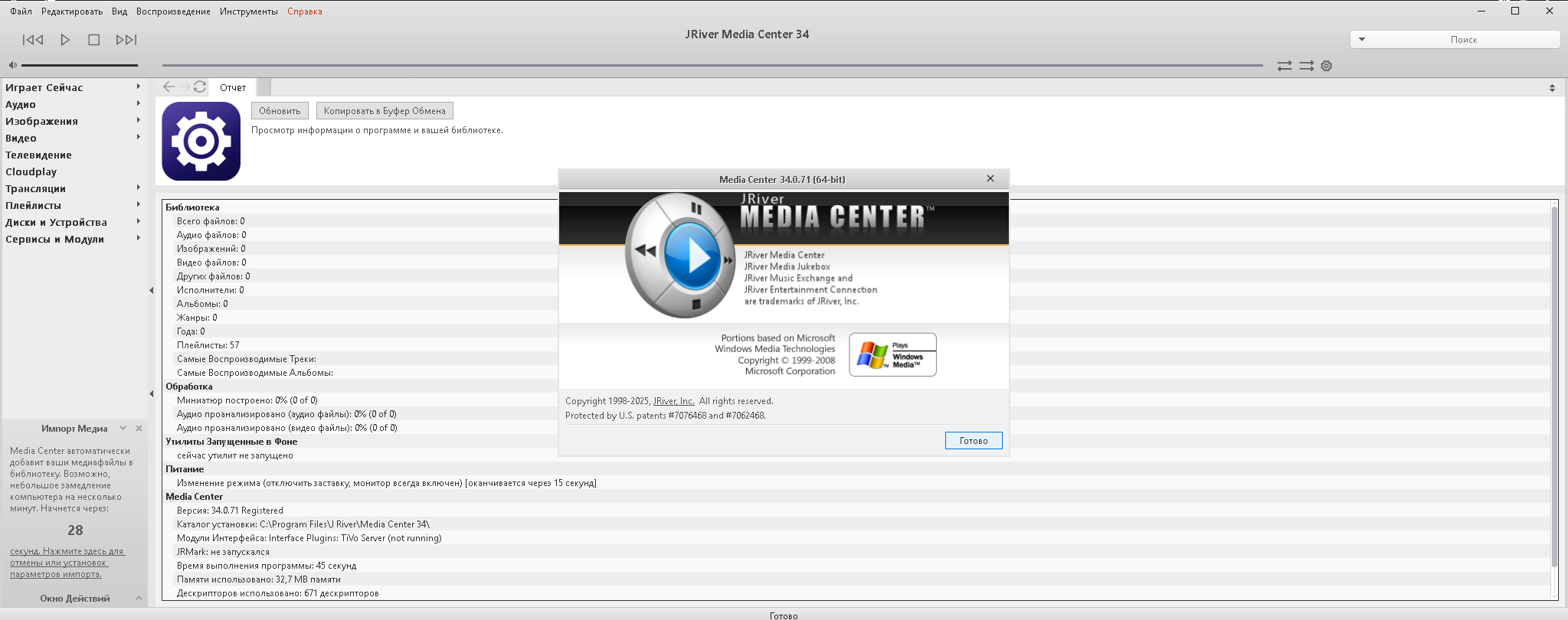This screenshot has height=620, width=1568.
Task: Skip to the previous track
Action: point(33,40)
